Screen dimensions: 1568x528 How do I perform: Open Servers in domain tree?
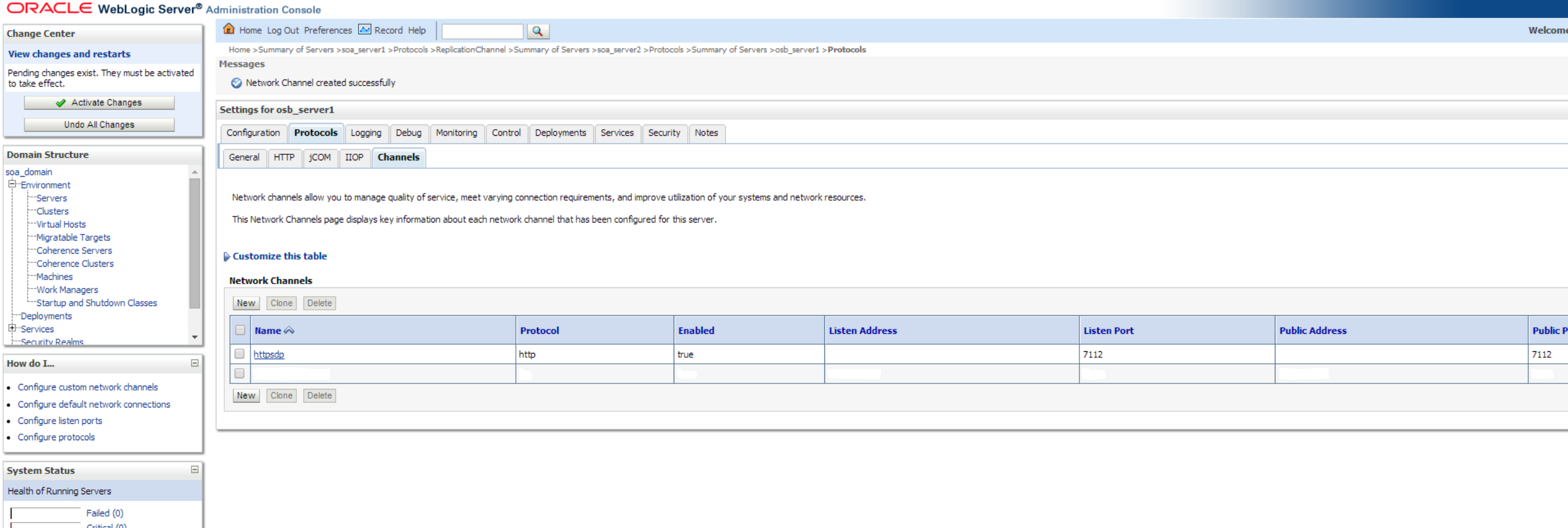pos(52,199)
